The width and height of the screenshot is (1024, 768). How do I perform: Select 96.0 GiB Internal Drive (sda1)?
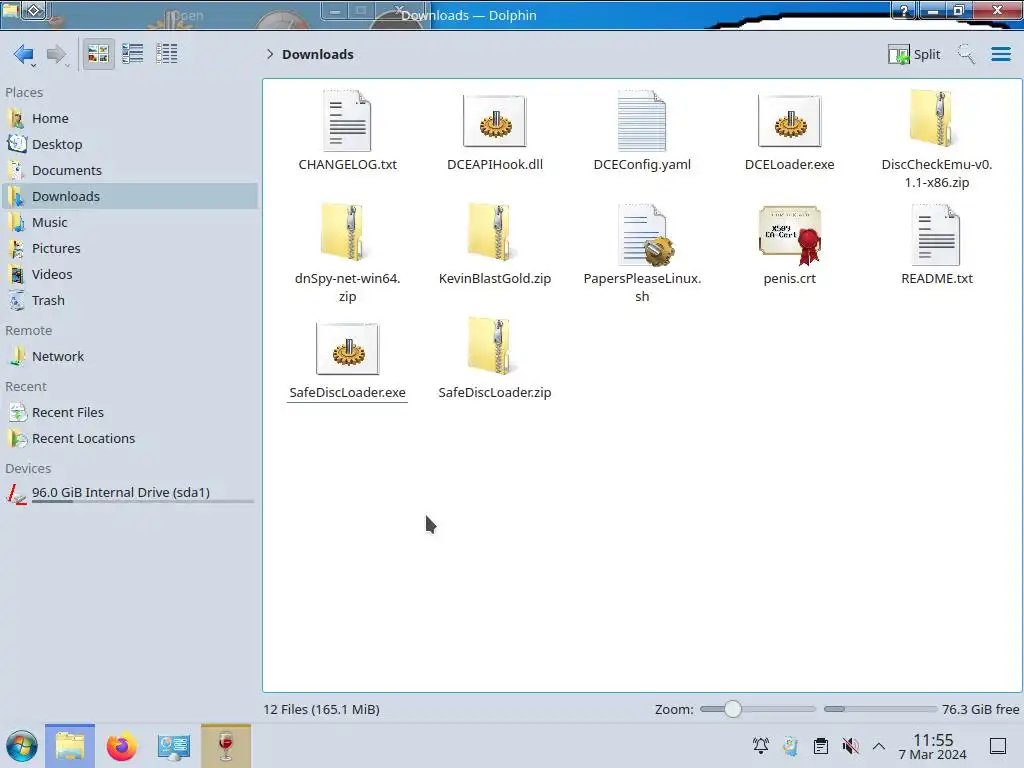[129, 494]
